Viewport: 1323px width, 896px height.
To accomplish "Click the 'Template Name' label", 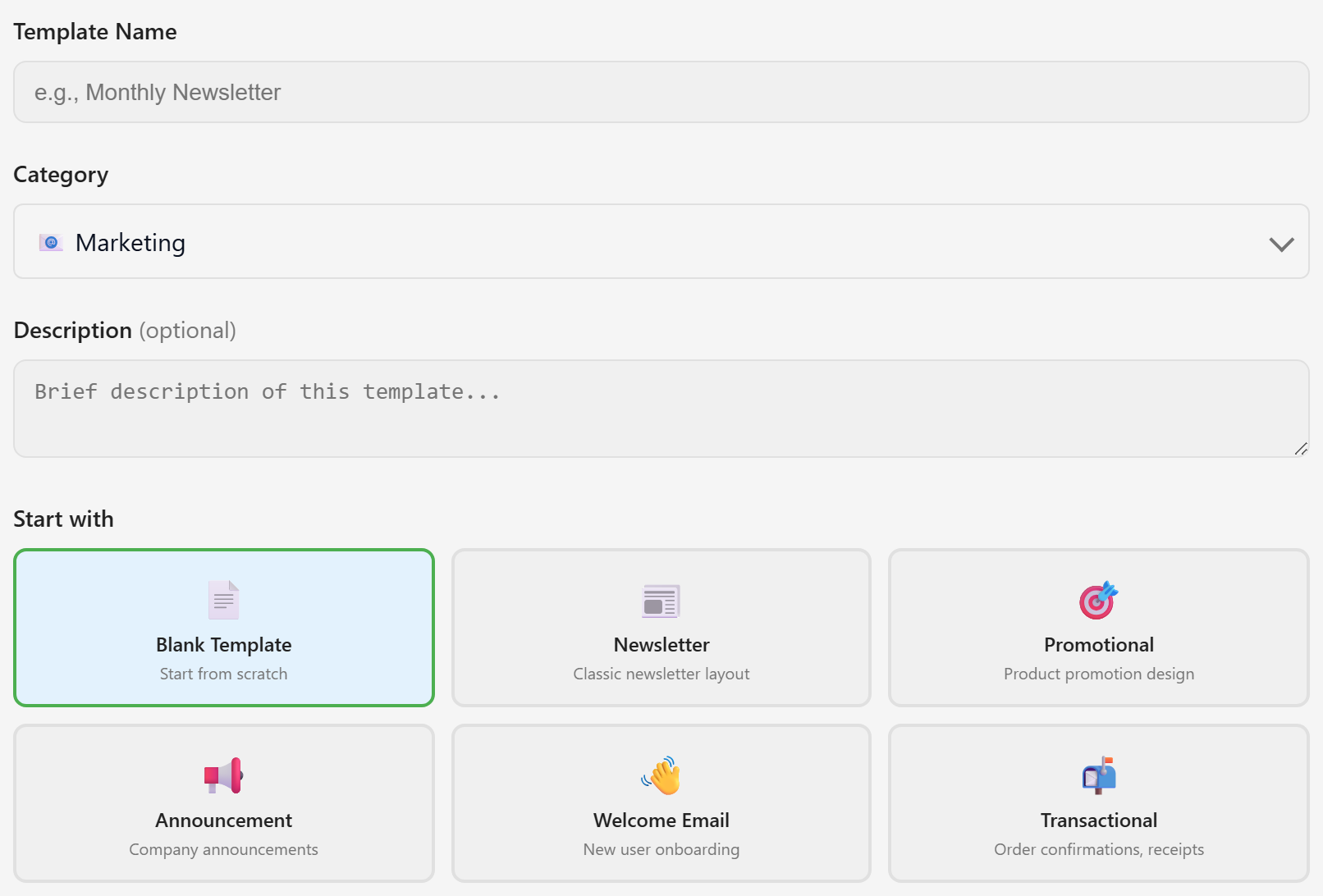I will pos(95,31).
